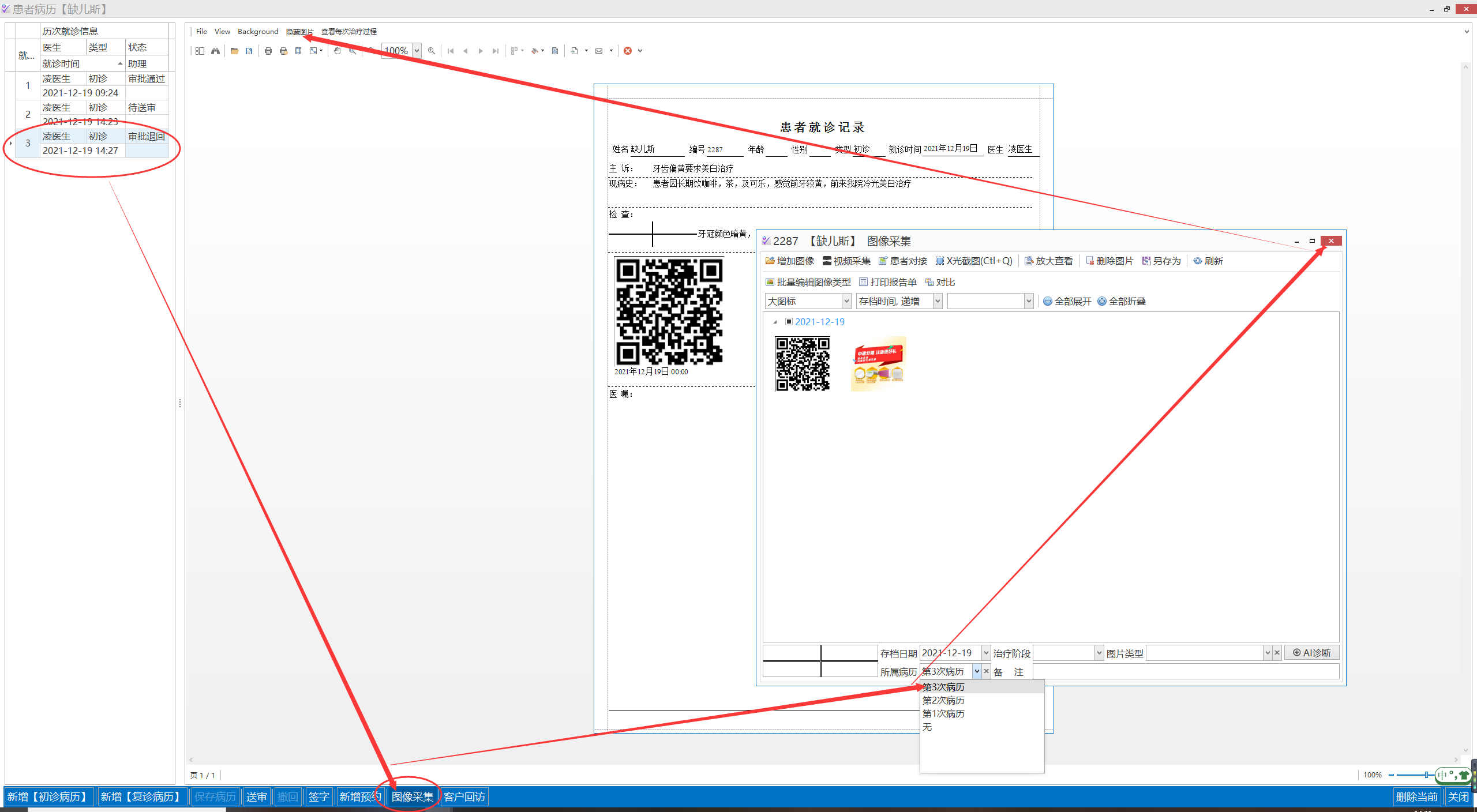The width and height of the screenshot is (1477, 812).
Task: Click the red X exit icon in the toolbar
Action: click(x=628, y=51)
